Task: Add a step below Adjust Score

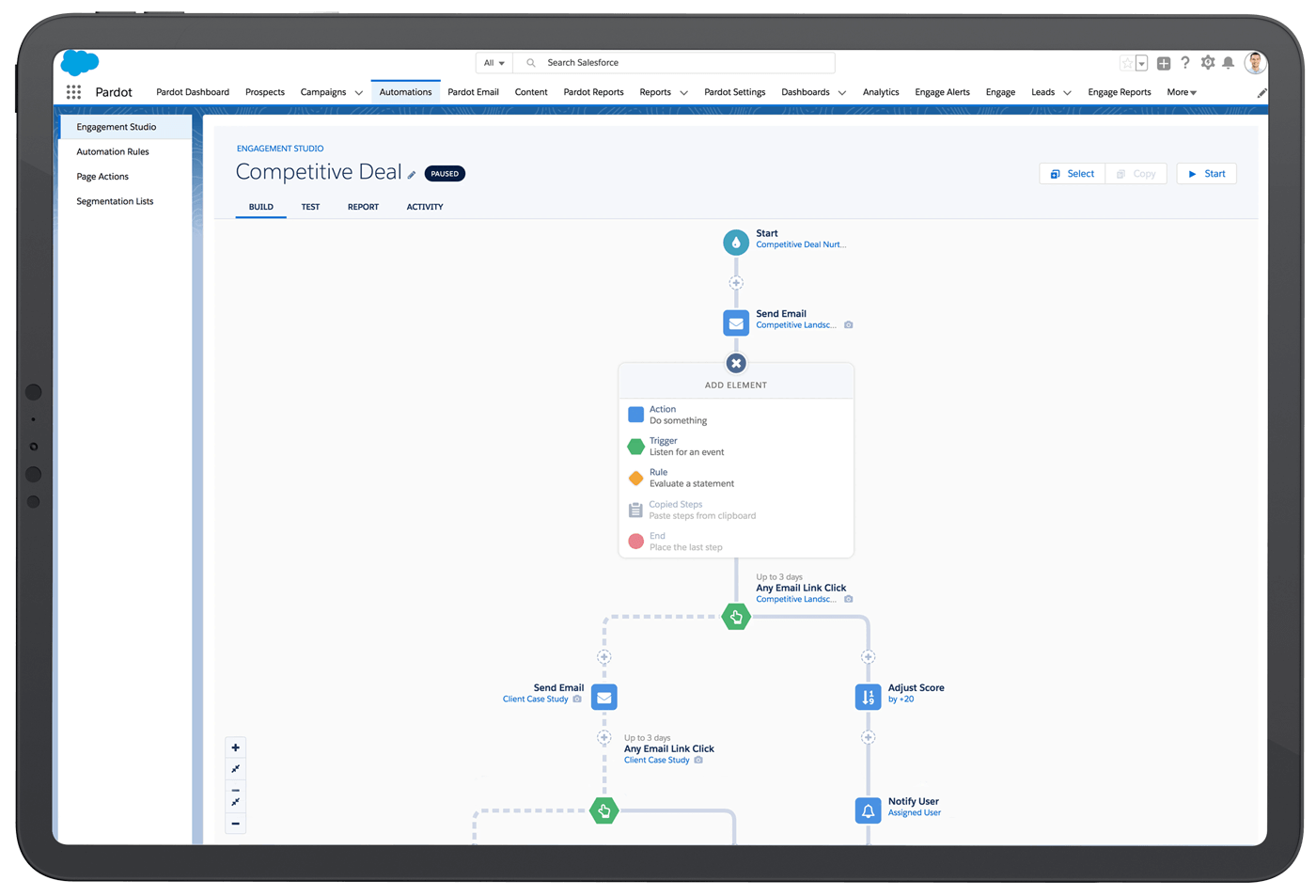Action: 868,737
